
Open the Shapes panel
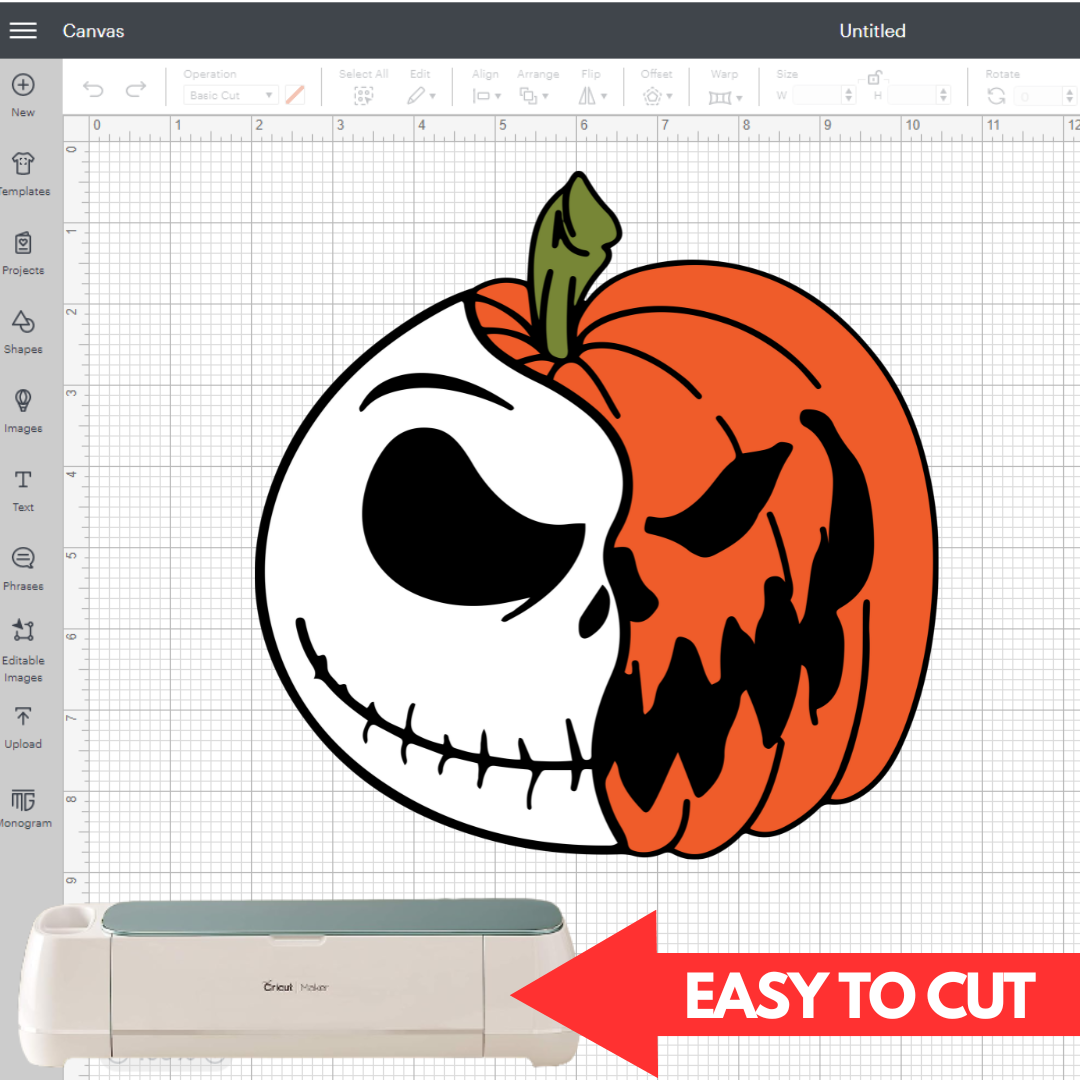coord(23,332)
